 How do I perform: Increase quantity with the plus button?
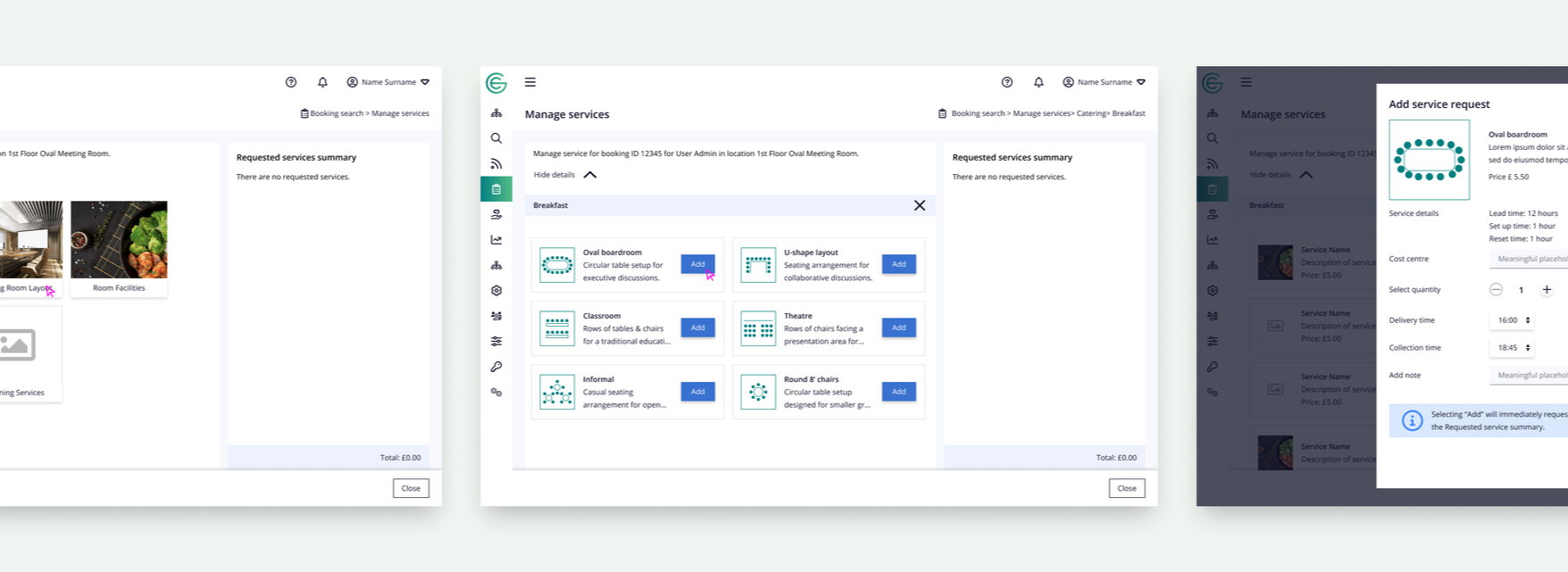coord(1547,290)
